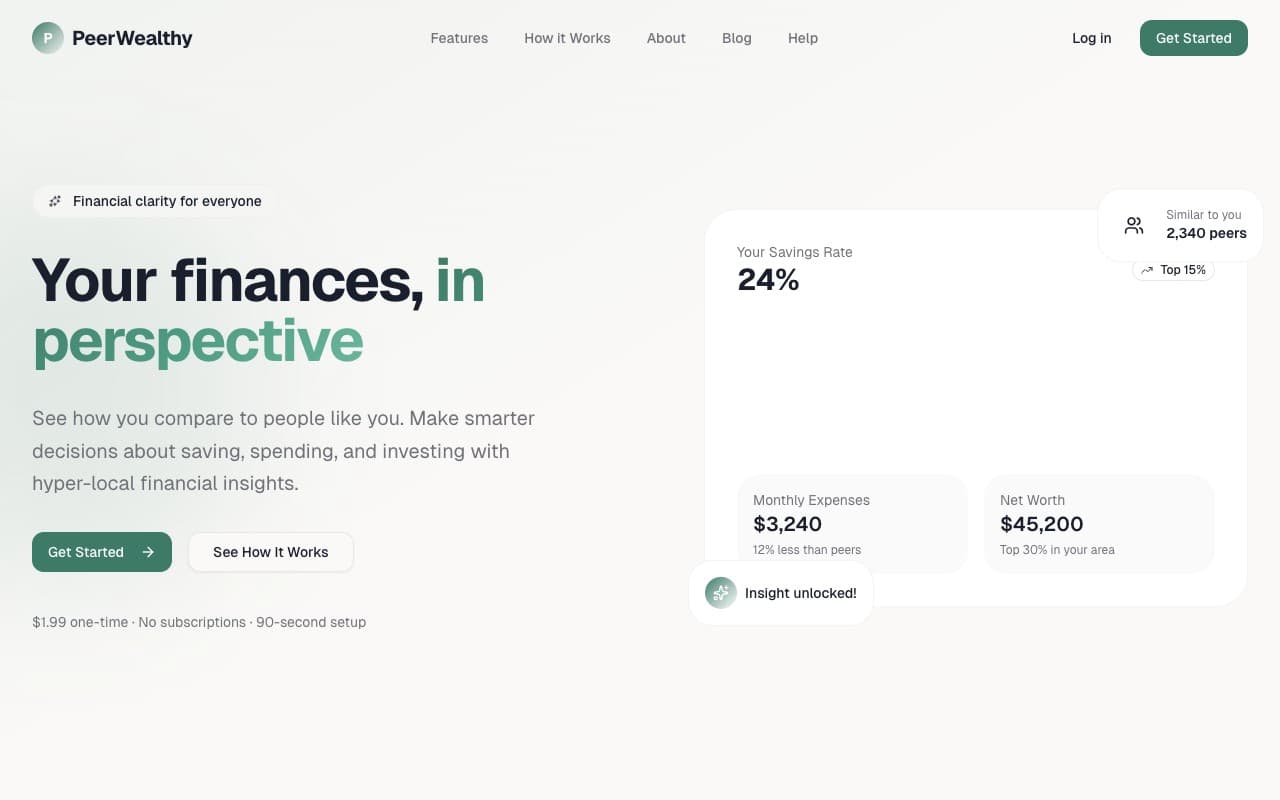The height and width of the screenshot is (800, 1280).
Task: Open the About page
Action: 666,38
